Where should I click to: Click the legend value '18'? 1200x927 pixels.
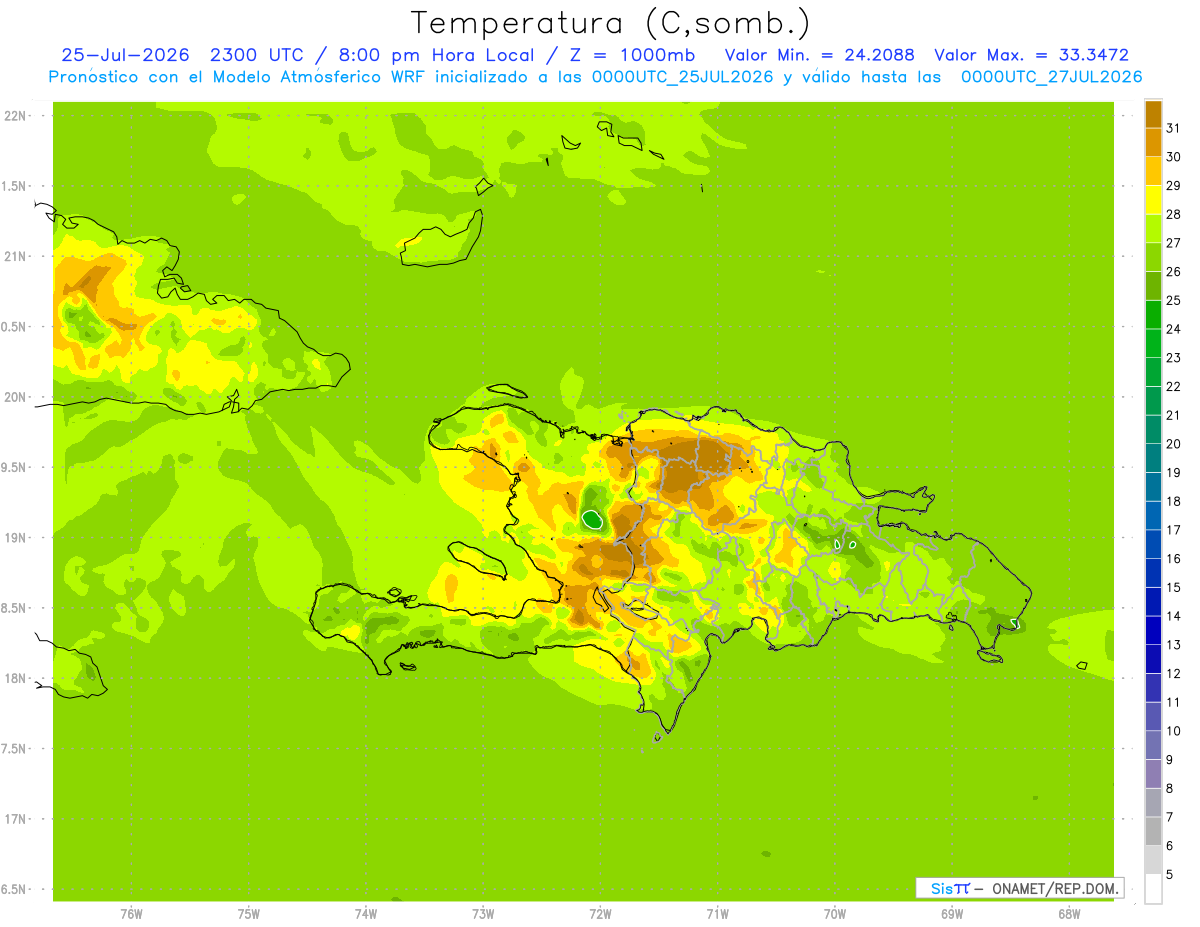click(x=1173, y=501)
